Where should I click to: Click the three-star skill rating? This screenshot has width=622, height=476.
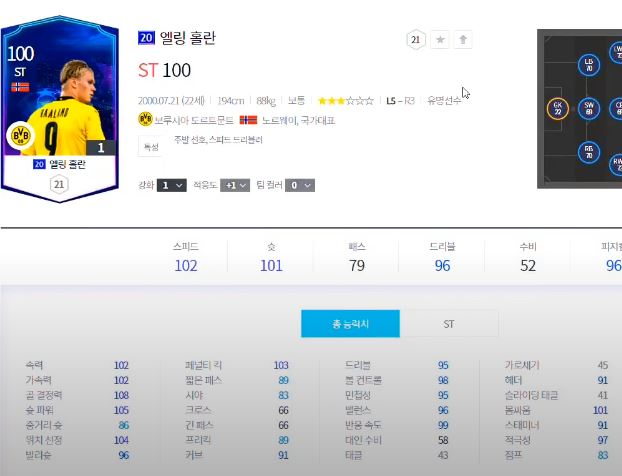pyautogui.click(x=346, y=101)
